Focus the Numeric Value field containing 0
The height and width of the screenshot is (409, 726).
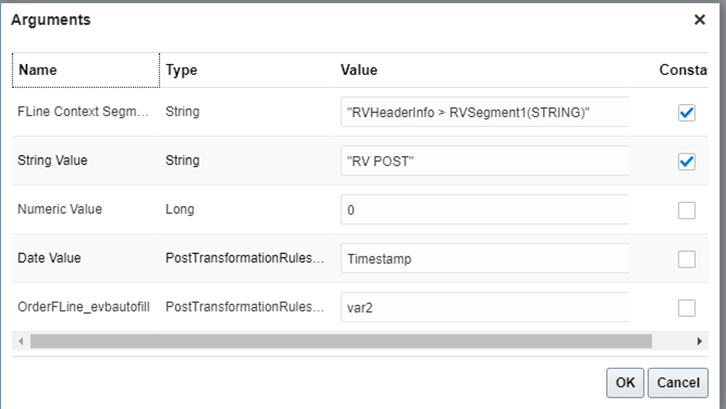(x=484, y=210)
